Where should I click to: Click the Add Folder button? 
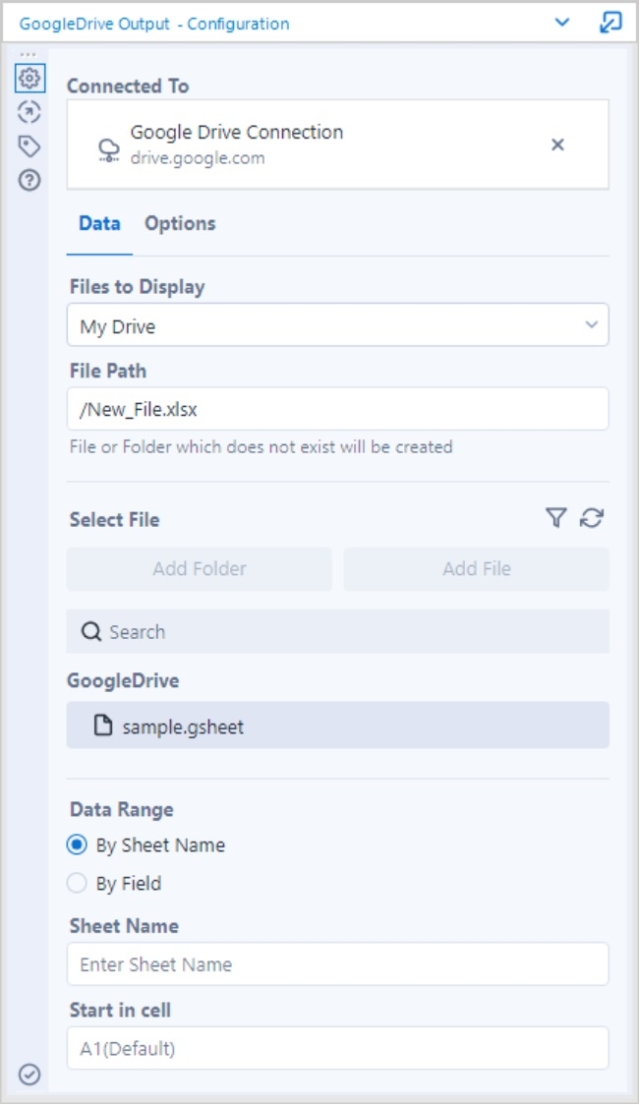tap(198, 569)
